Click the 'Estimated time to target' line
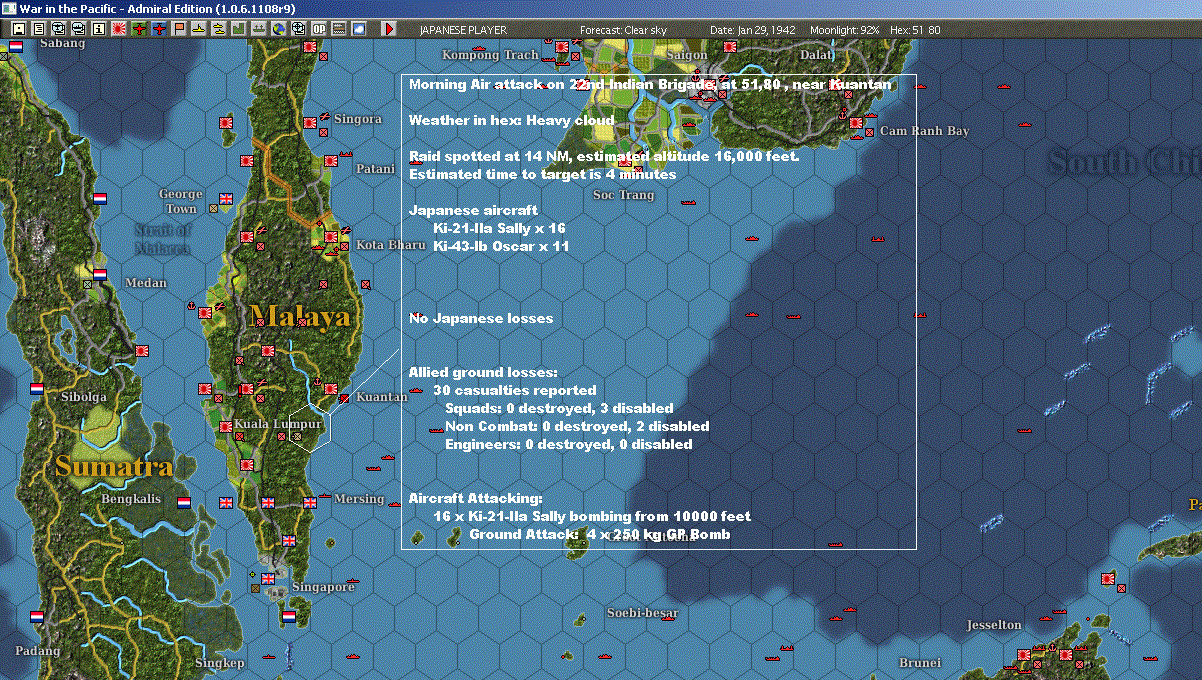Screen dimensions: 1202x680 542,174
